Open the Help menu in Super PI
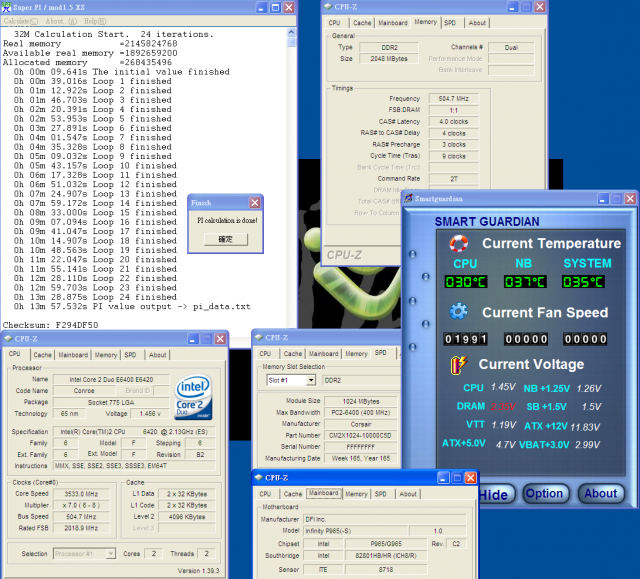Screen dimensions: 640x579 pyautogui.click(x=95, y=21)
